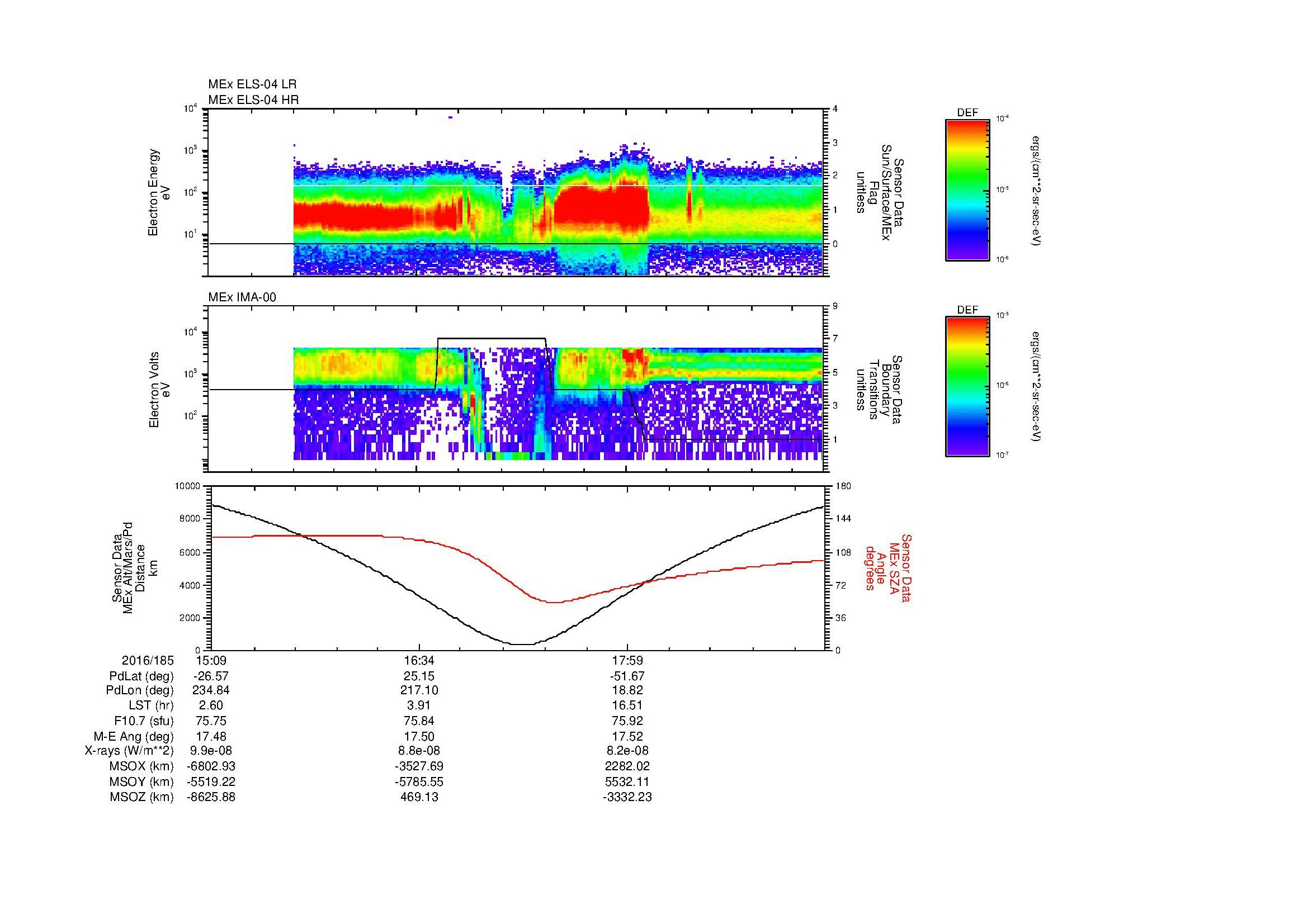Screen dimensions: 1308x924
Task: Click the MSOY value '-5519.22'
Action: pos(211,781)
